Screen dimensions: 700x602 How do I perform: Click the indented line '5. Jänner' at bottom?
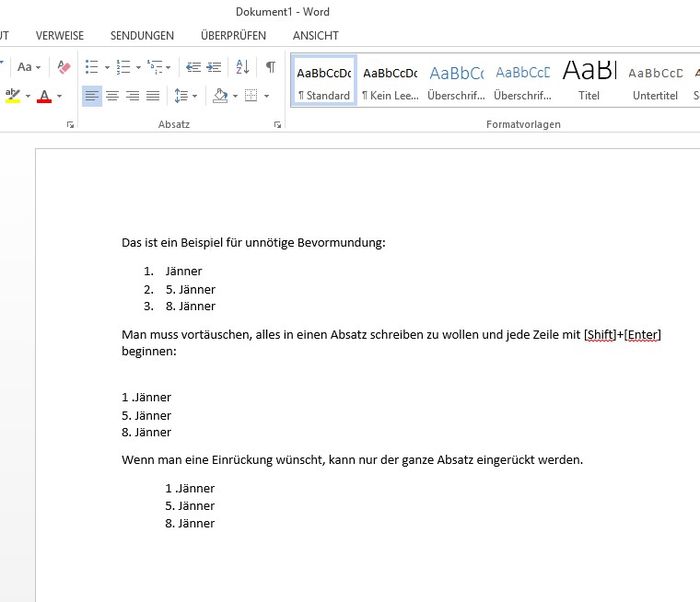[x=190, y=506]
